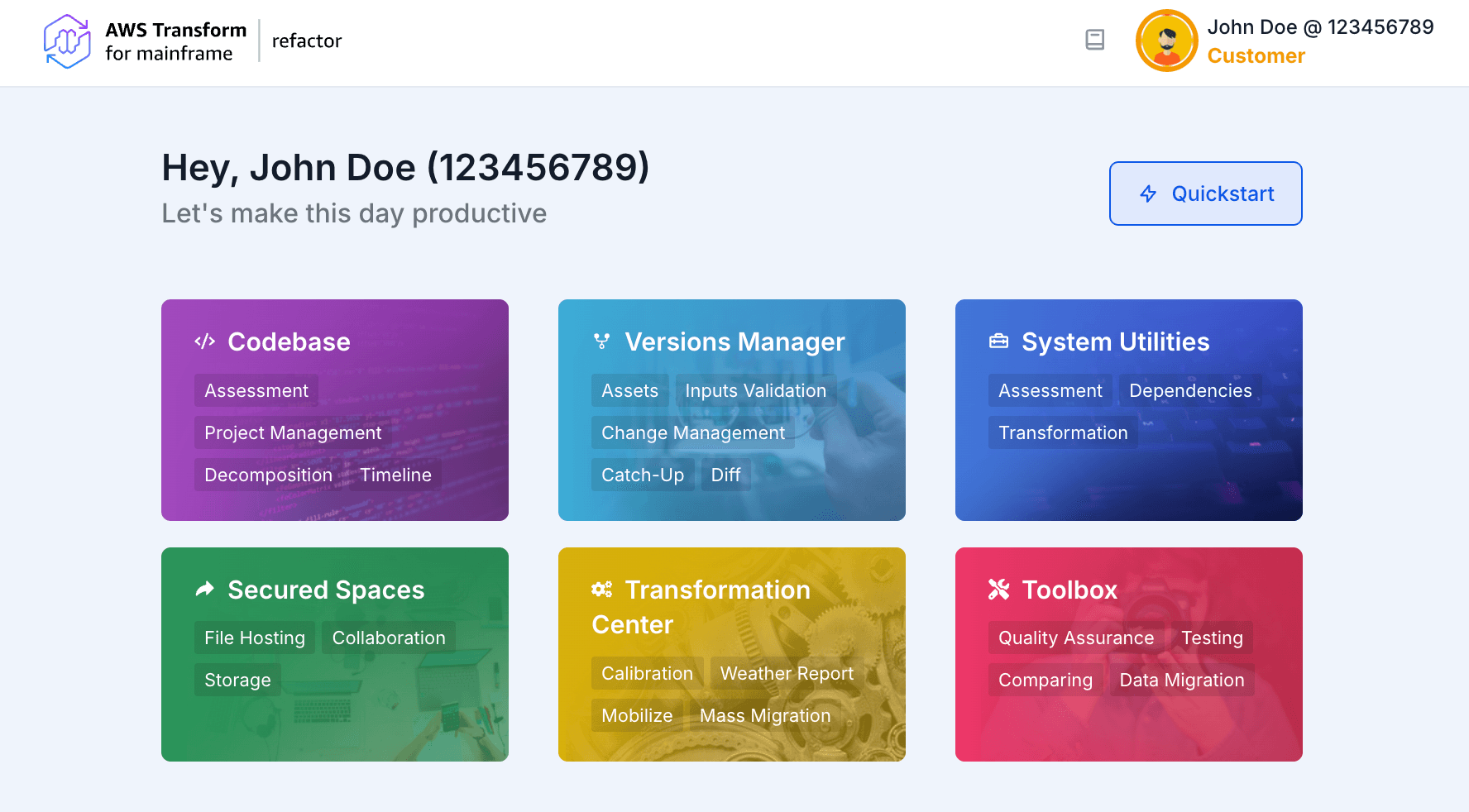Screen dimensions: 1469x812
Task: Click the AWS Transform logo icon
Action: tap(67, 41)
